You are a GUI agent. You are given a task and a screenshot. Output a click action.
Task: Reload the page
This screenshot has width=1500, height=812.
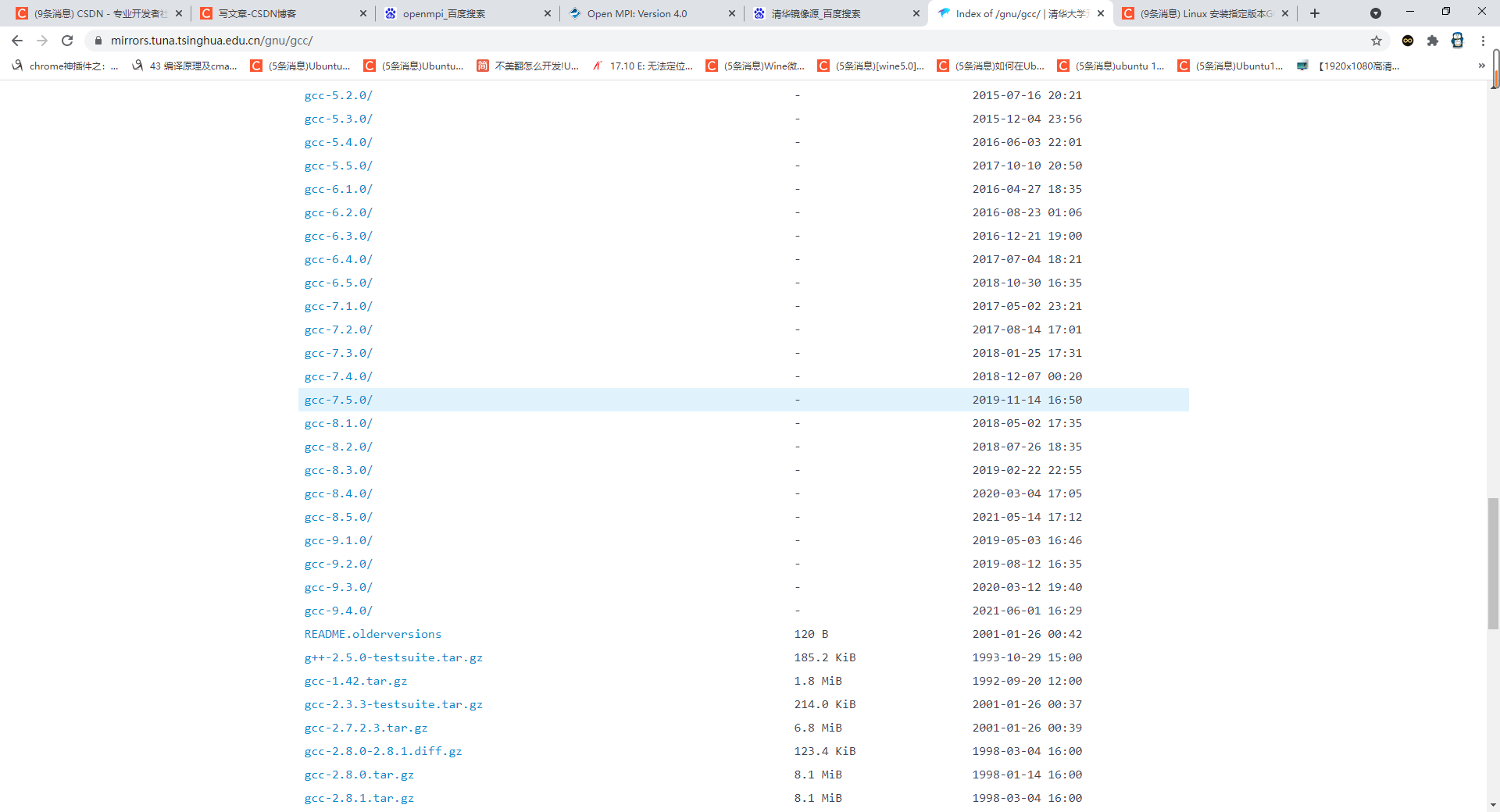(x=67, y=41)
